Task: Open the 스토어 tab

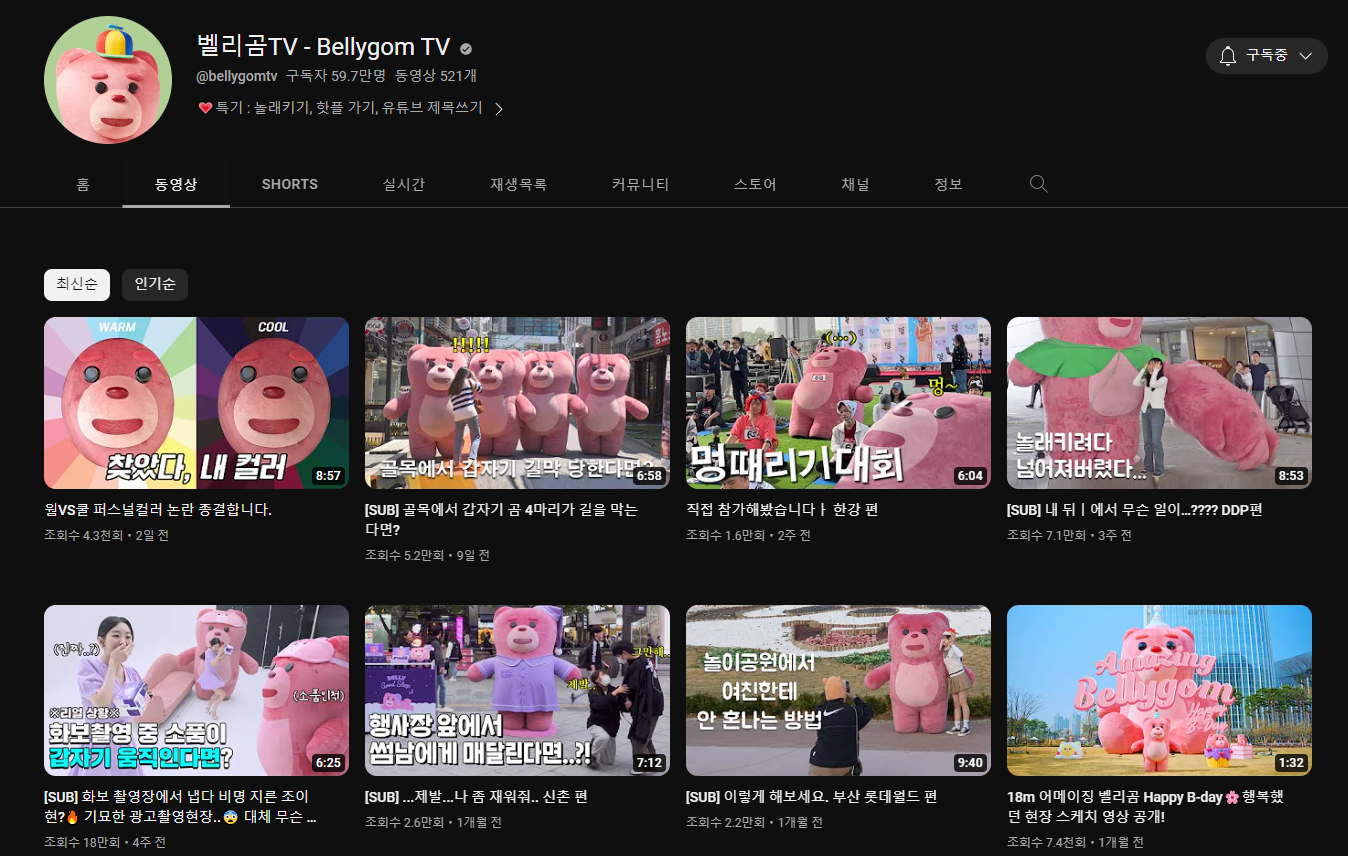Action: (755, 184)
